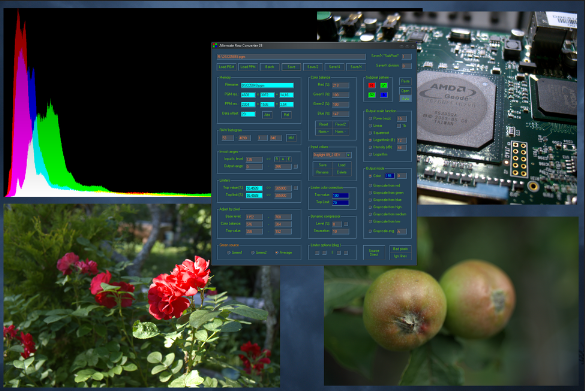Viewport: 585px width, 391px height.
Task: Click the Reset2 button under color balance
Action: 340,125
